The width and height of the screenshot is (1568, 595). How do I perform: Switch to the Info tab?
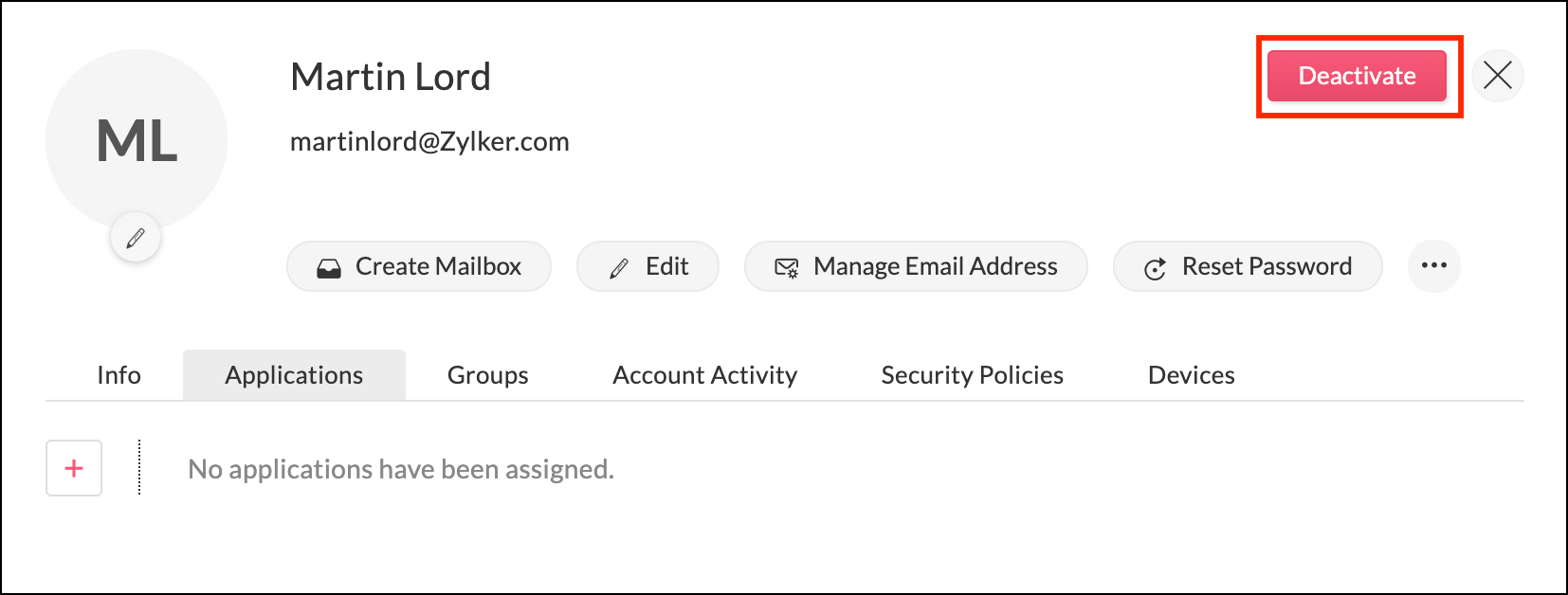(119, 375)
